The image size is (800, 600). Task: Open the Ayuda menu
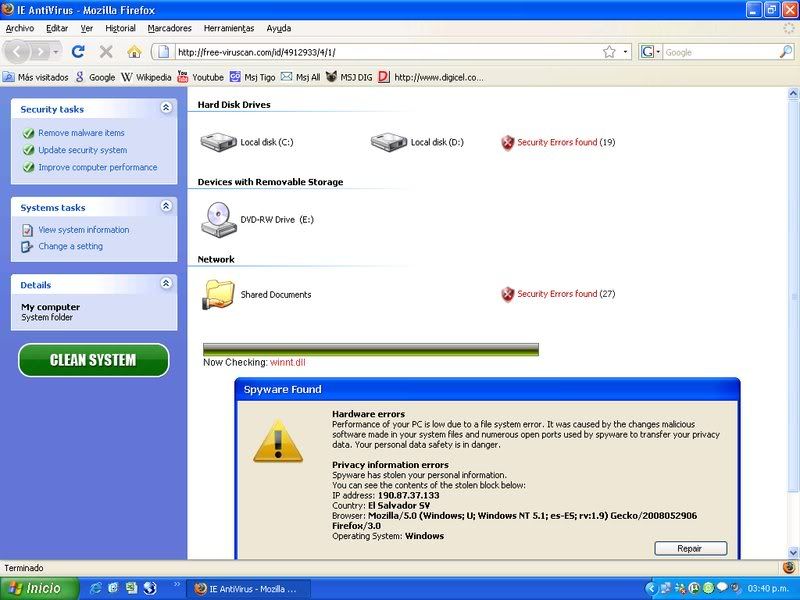tap(279, 28)
